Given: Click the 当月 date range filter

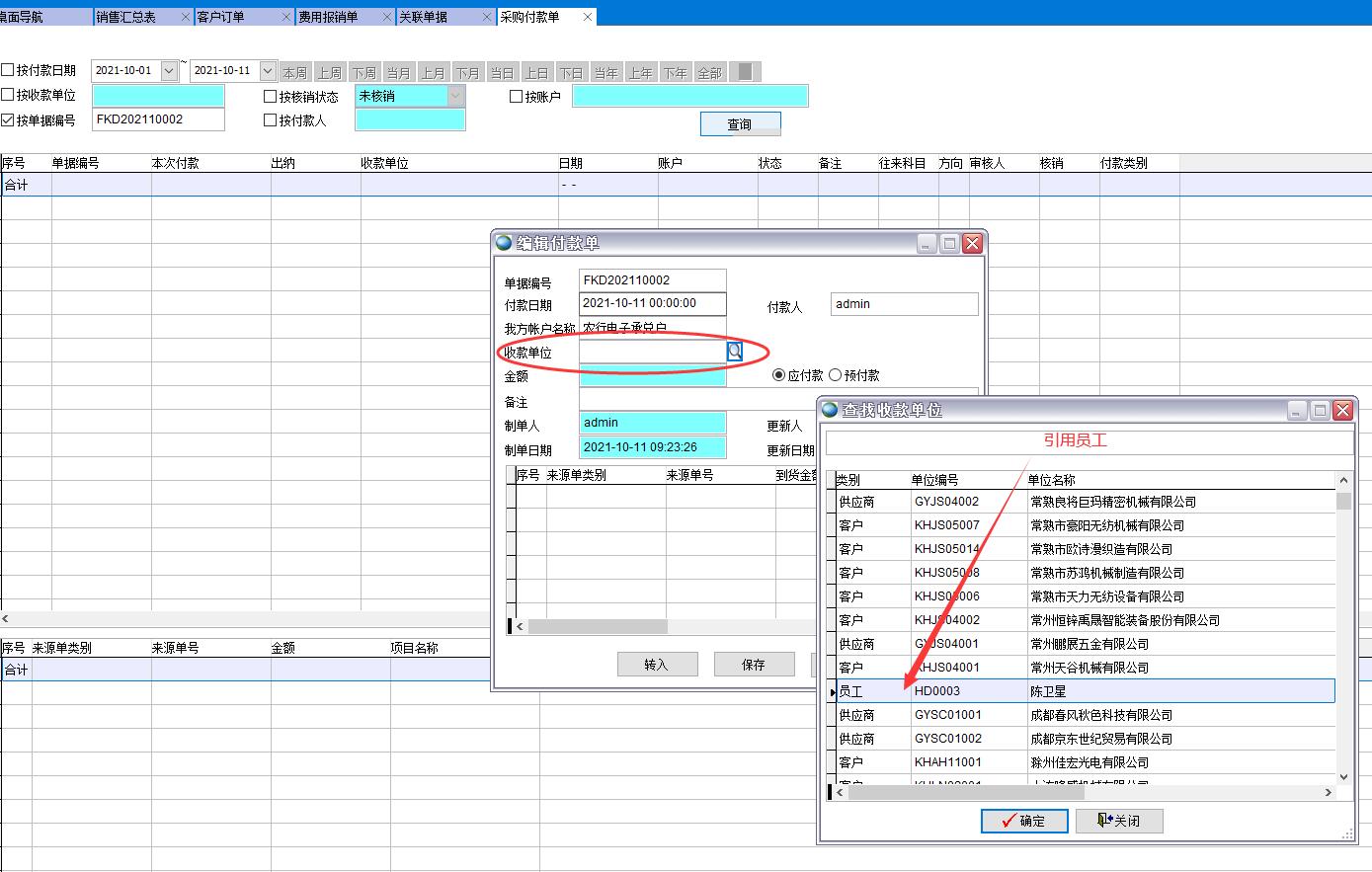Looking at the screenshot, I should click(398, 70).
